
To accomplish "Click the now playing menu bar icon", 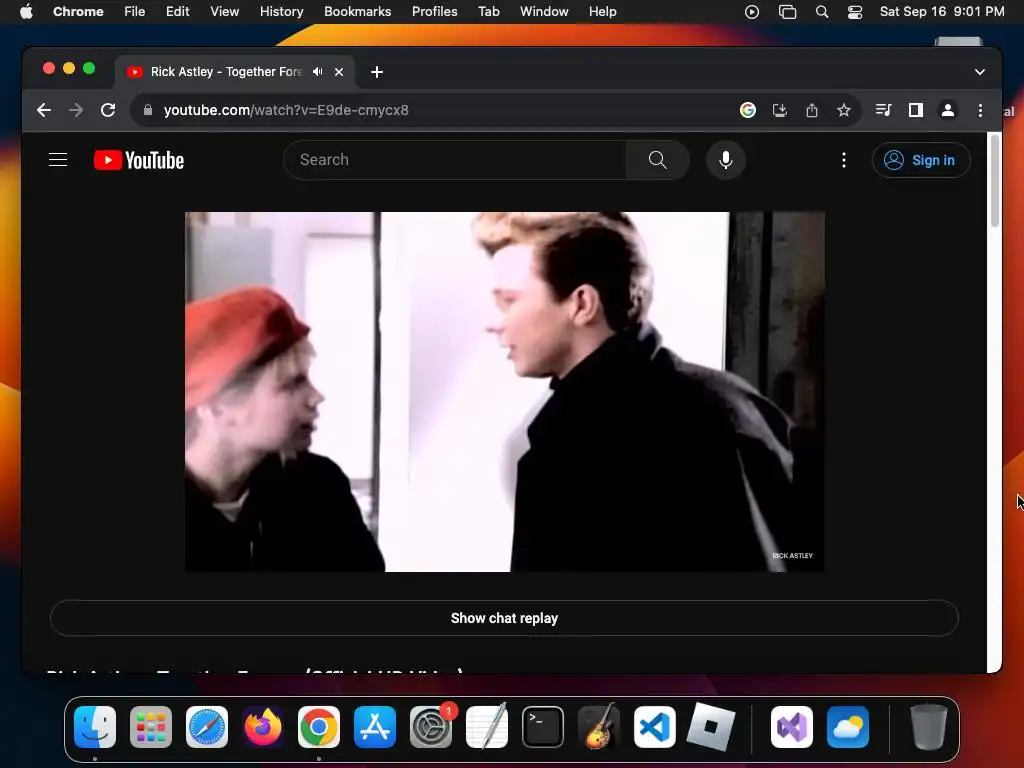I will (752, 12).
